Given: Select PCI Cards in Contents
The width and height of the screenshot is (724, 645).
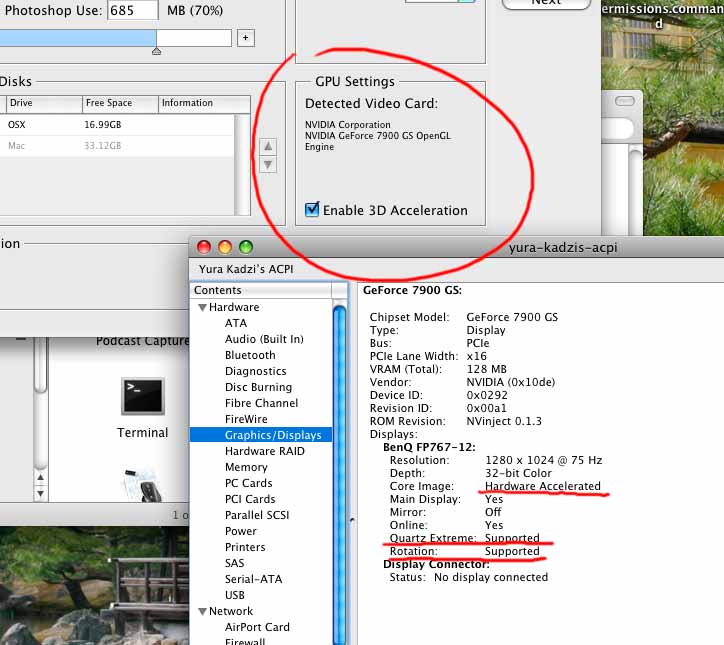Looking at the screenshot, I should click(250, 499).
